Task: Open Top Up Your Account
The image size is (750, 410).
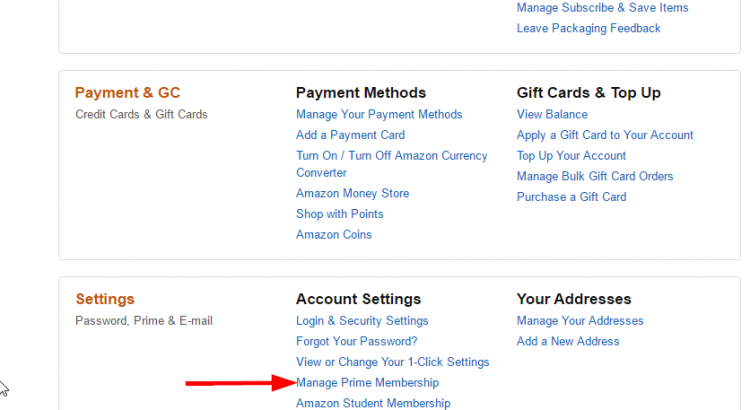Action: tap(571, 156)
